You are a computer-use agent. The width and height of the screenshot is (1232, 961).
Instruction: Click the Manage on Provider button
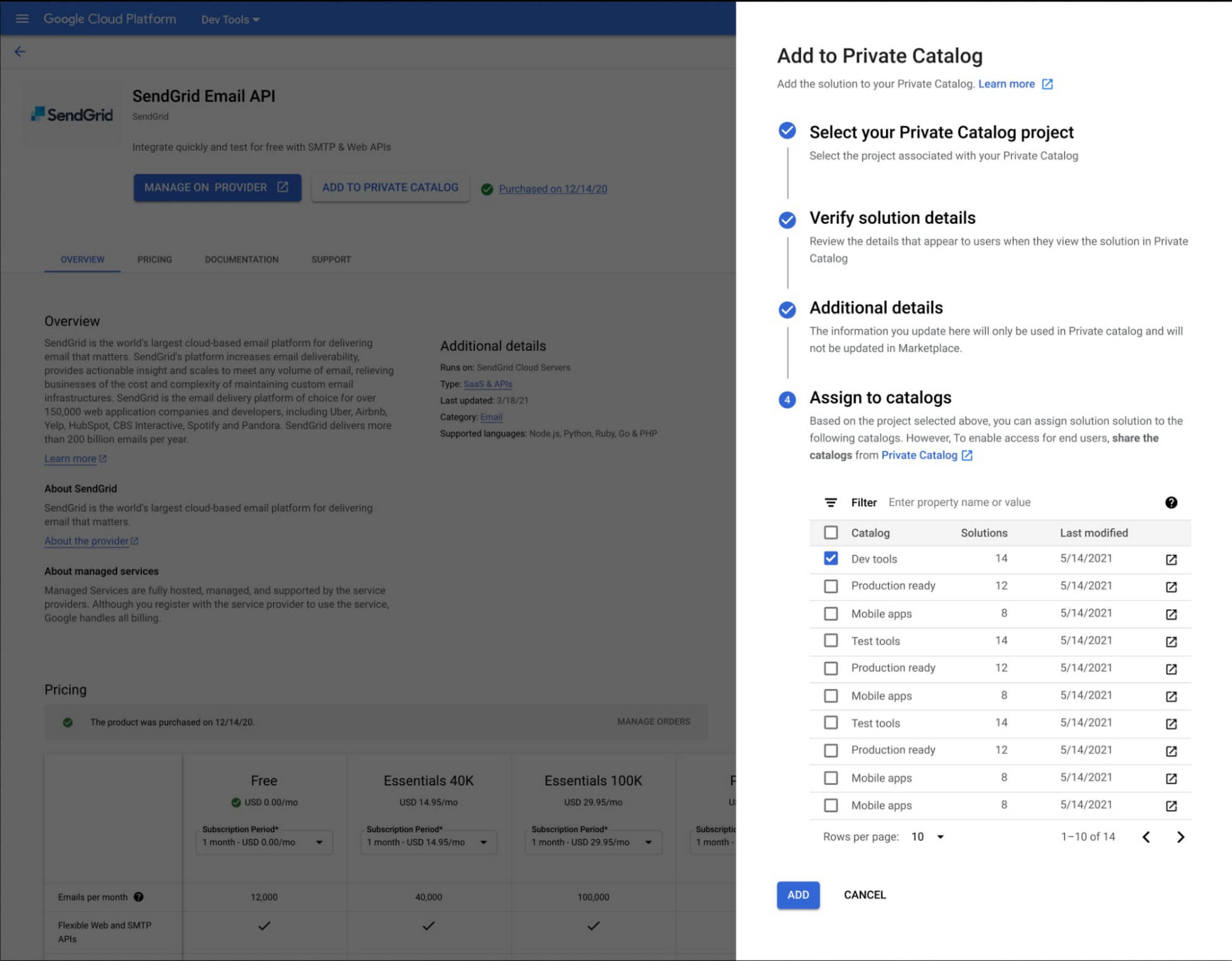point(217,187)
